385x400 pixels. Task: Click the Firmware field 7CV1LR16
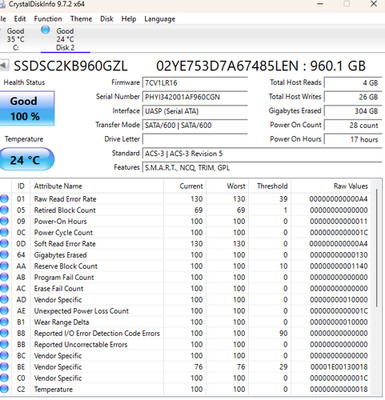(x=195, y=83)
